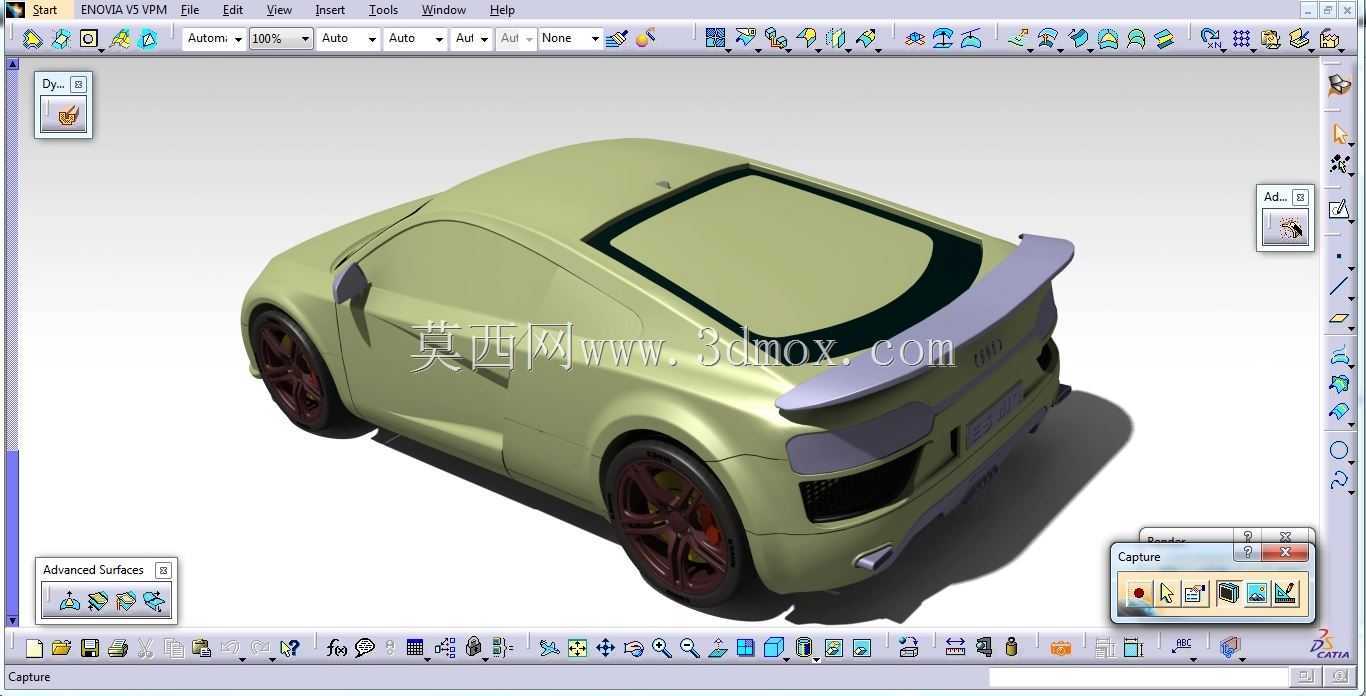The height and width of the screenshot is (696, 1366).
Task: Open the Edit menu
Action: 233,10
